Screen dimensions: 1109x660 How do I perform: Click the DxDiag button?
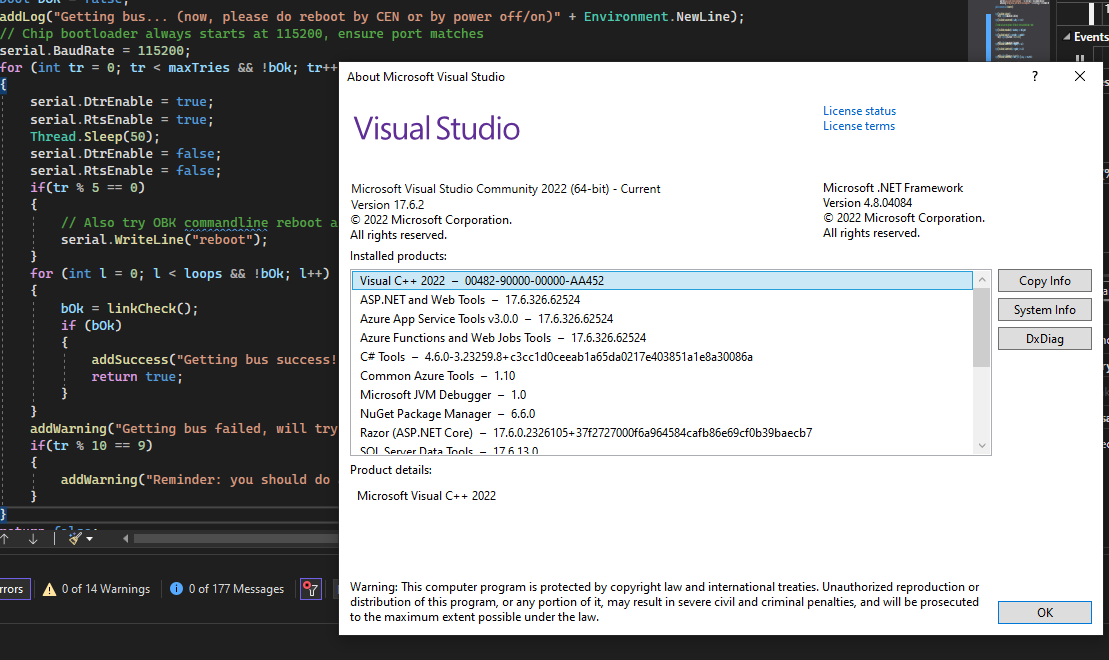[1044, 339]
